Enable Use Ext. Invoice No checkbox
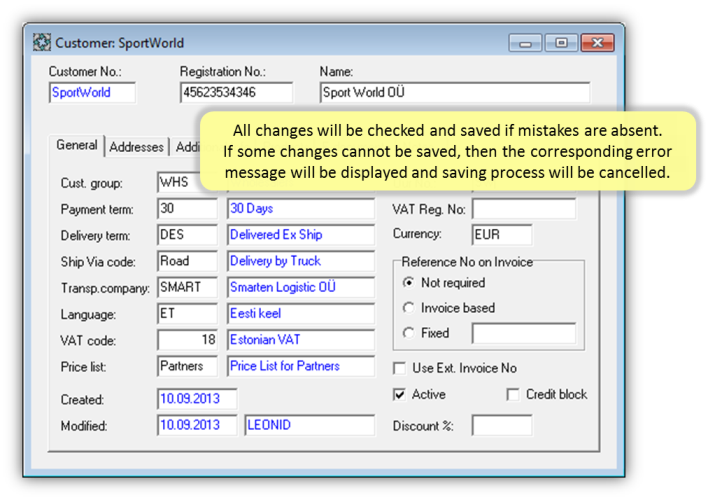 pyautogui.click(x=399, y=369)
